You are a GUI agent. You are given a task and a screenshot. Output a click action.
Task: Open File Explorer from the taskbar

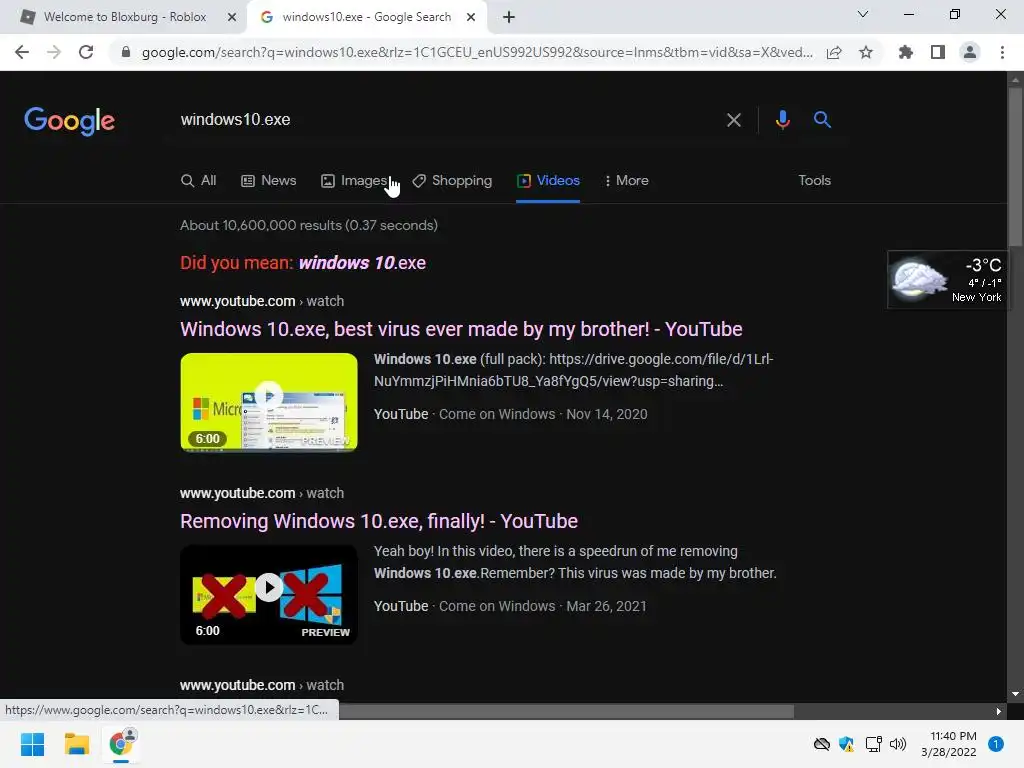76,744
